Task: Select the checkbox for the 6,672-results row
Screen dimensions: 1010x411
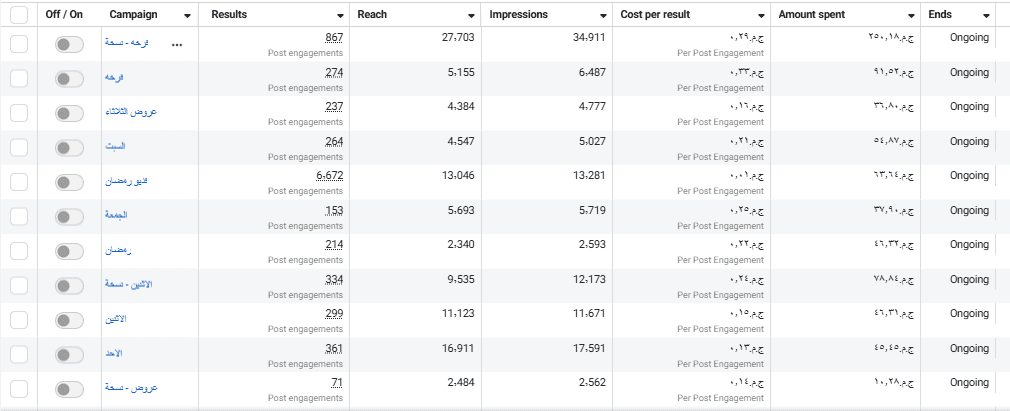Action: click(x=19, y=182)
